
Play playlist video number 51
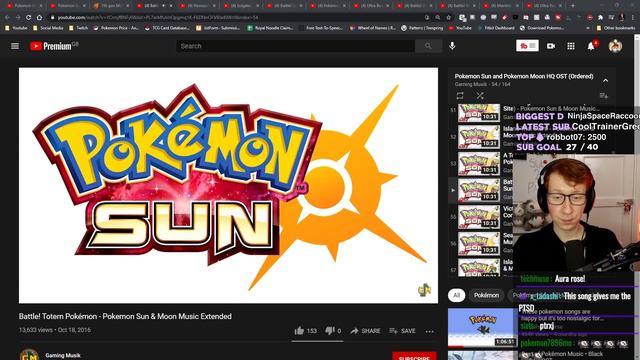point(479,112)
